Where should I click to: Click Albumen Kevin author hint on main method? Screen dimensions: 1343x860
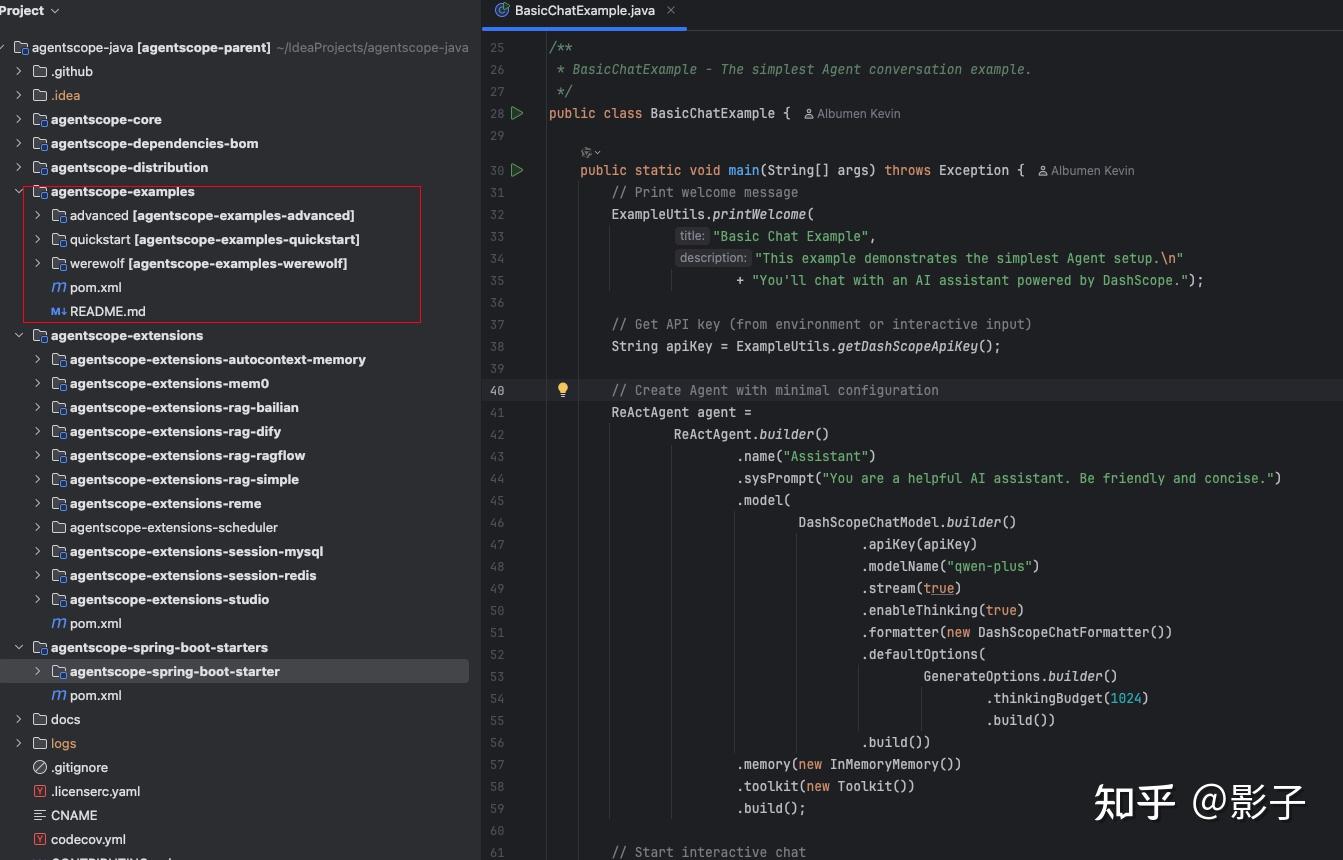tap(1087, 171)
